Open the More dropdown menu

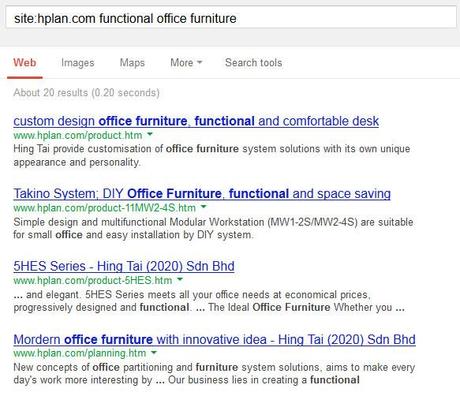pyautogui.click(x=186, y=63)
